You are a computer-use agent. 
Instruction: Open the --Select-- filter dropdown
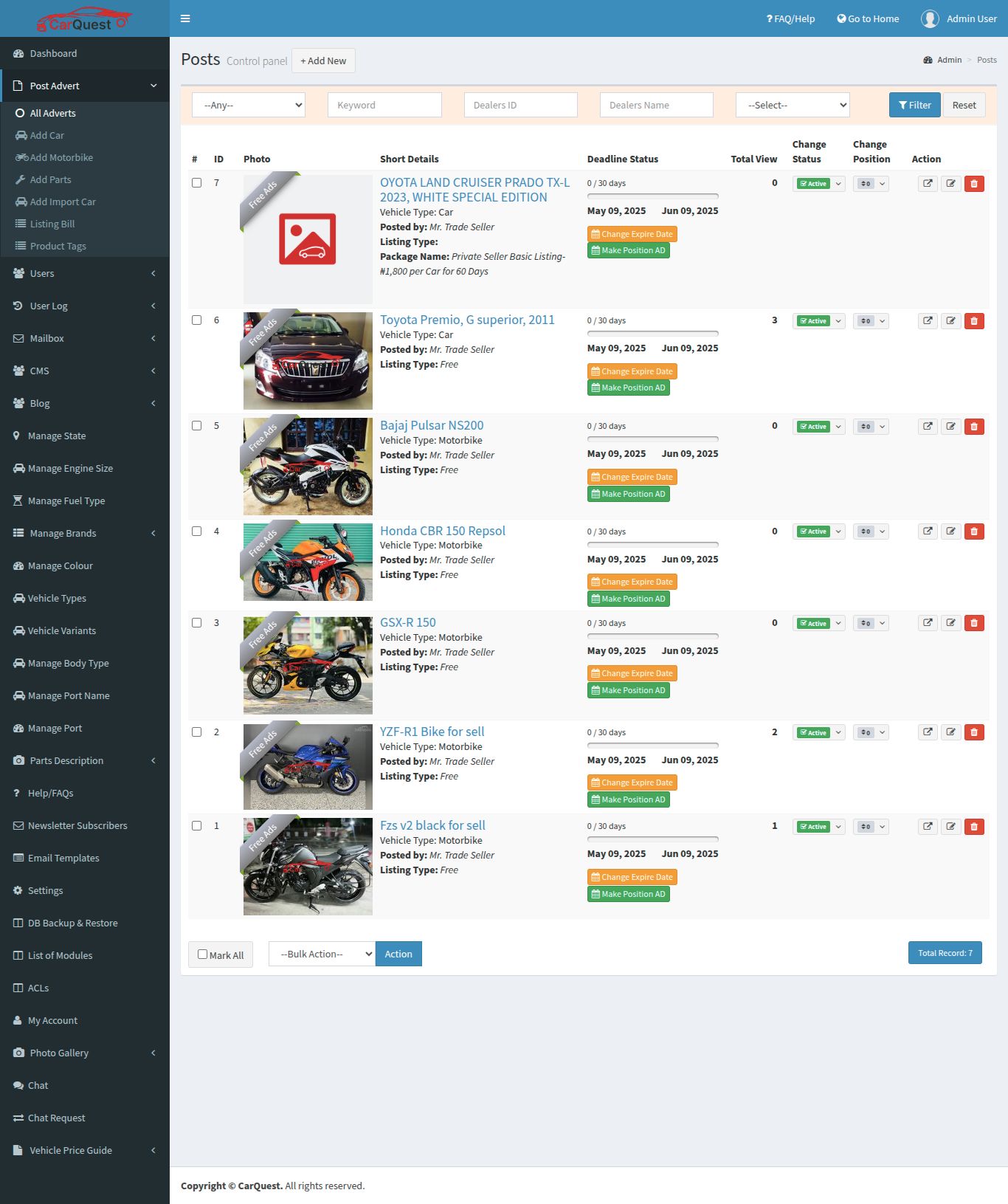click(793, 105)
